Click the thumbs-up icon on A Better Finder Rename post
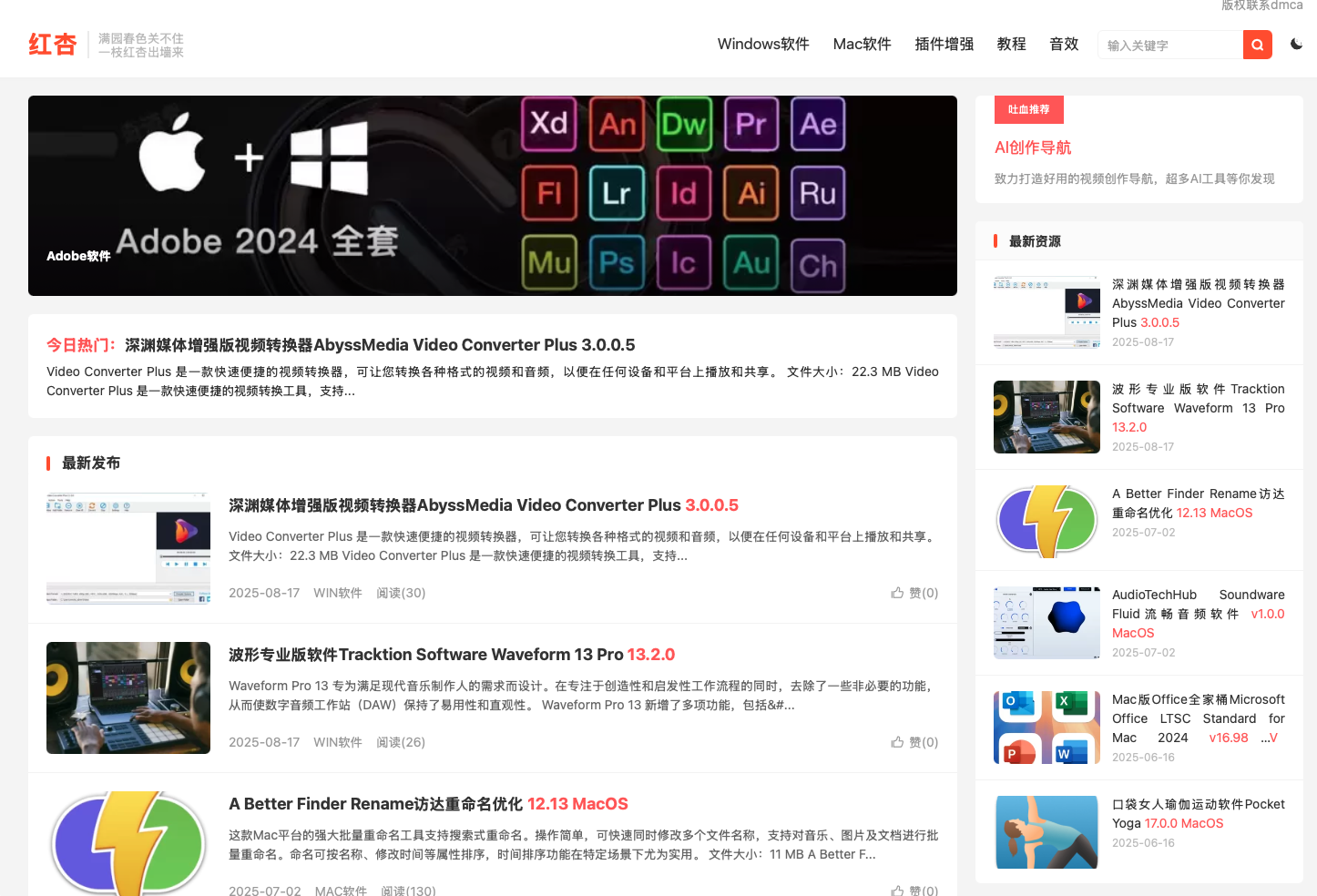The height and width of the screenshot is (896, 1317). coord(897,890)
